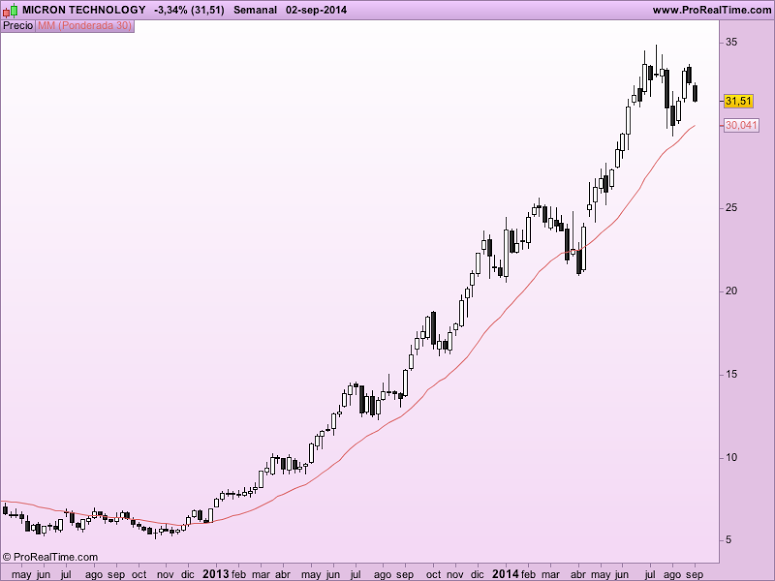Click the MICRON TECHNOLOGY title text
This screenshot has width=775, height=581.
pyautogui.click(x=84, y=10)
